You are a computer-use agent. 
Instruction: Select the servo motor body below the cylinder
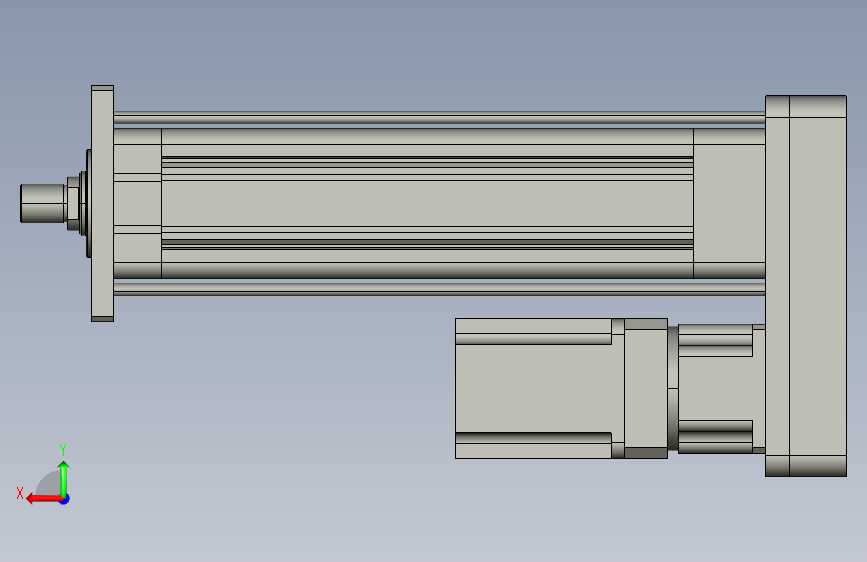point(534,388)
